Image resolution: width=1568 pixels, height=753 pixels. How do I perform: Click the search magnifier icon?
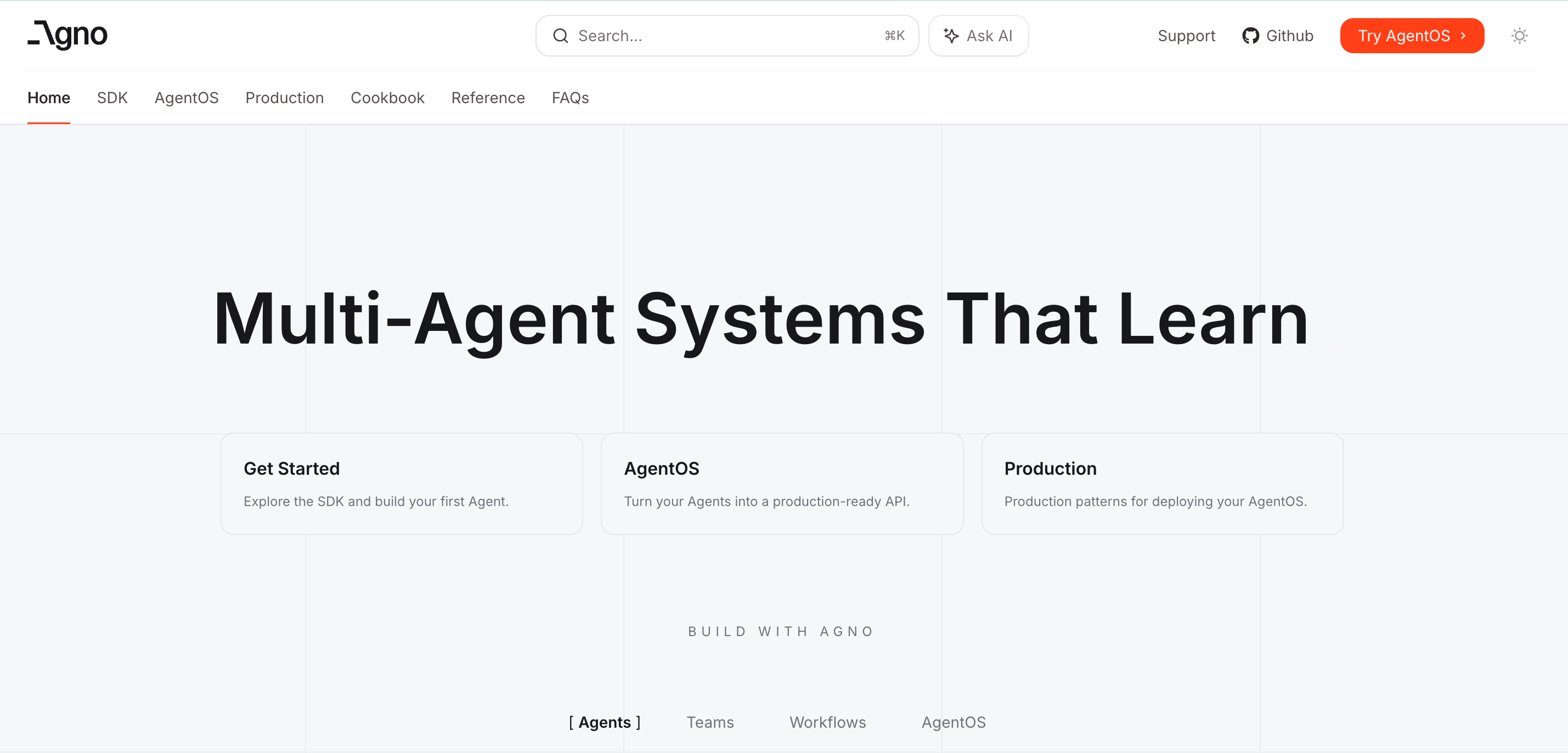pos(560,36)
